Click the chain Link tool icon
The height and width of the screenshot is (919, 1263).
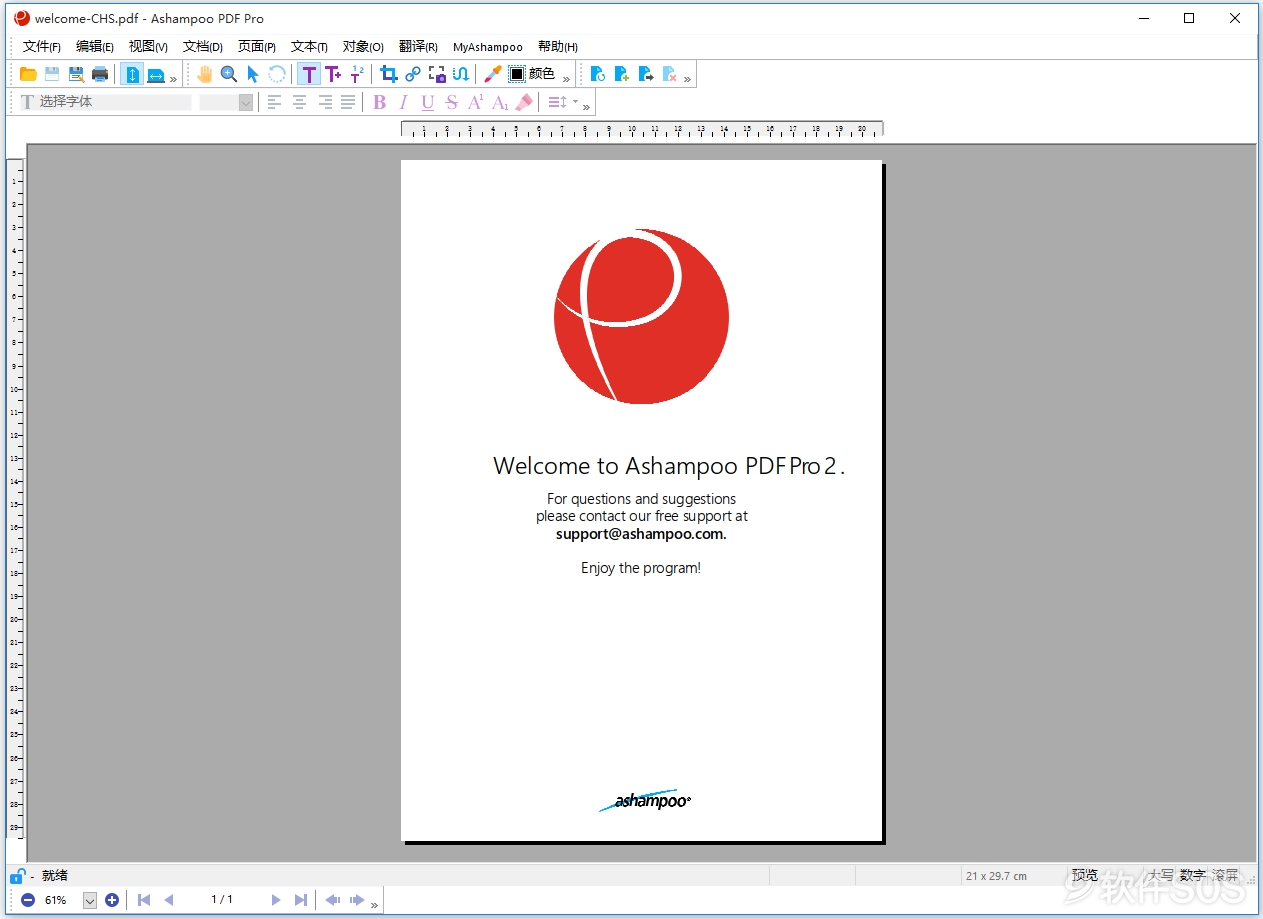pos(413,74)
